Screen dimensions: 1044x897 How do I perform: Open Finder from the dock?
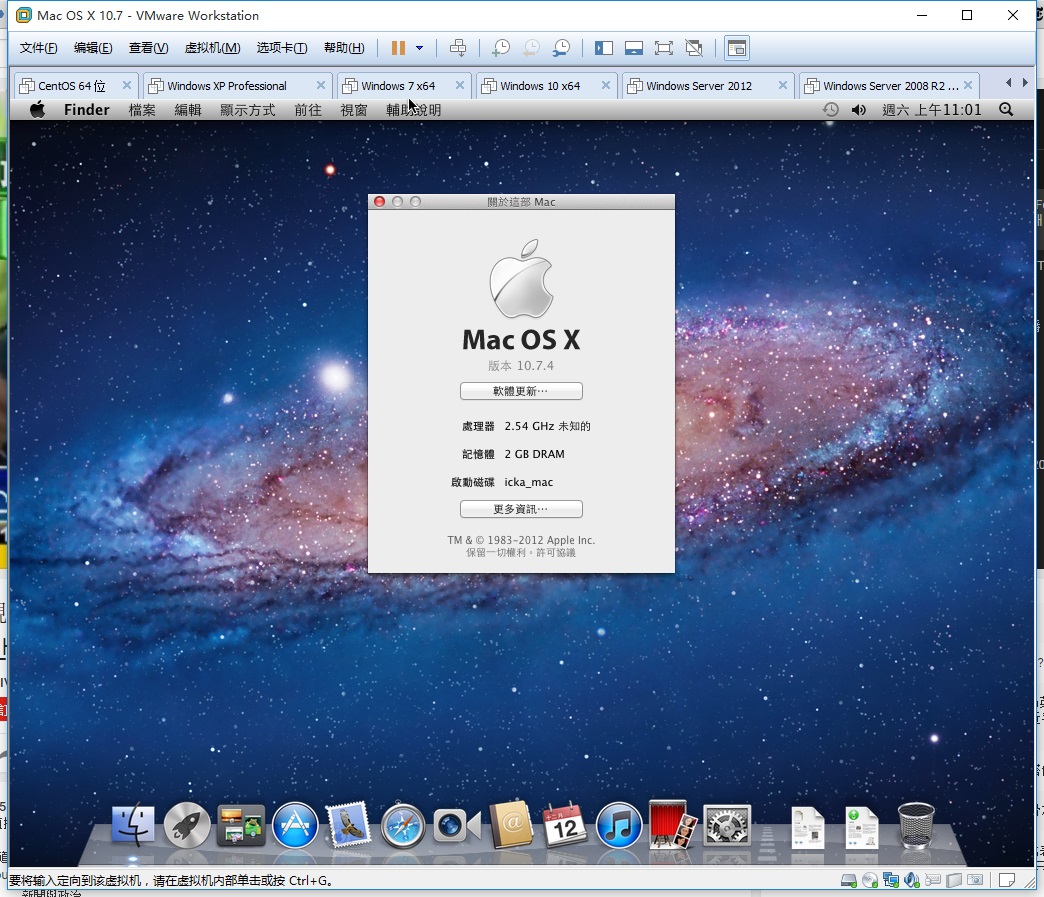[x=133, y=826]
